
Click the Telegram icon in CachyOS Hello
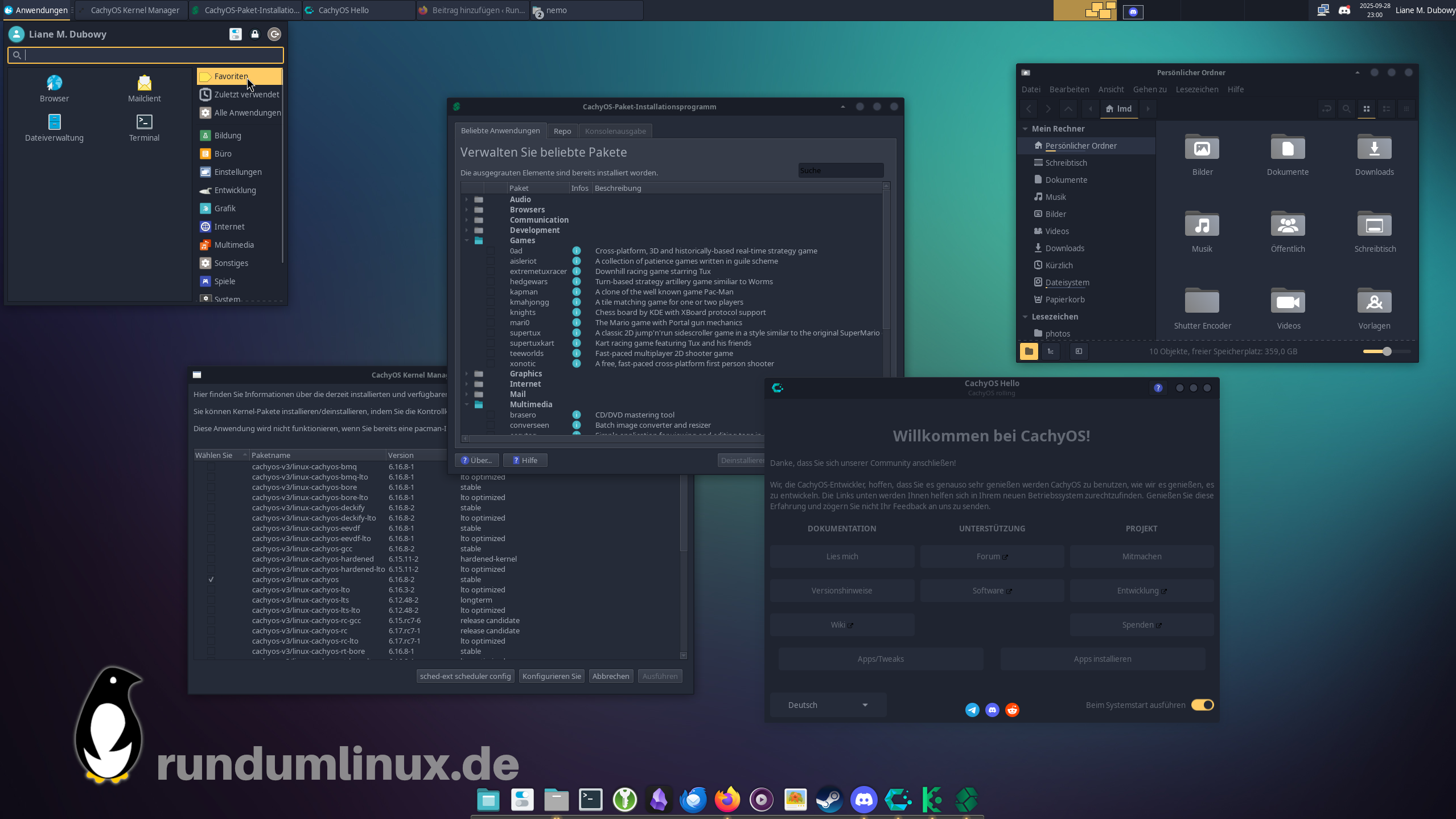click(972, 710)
